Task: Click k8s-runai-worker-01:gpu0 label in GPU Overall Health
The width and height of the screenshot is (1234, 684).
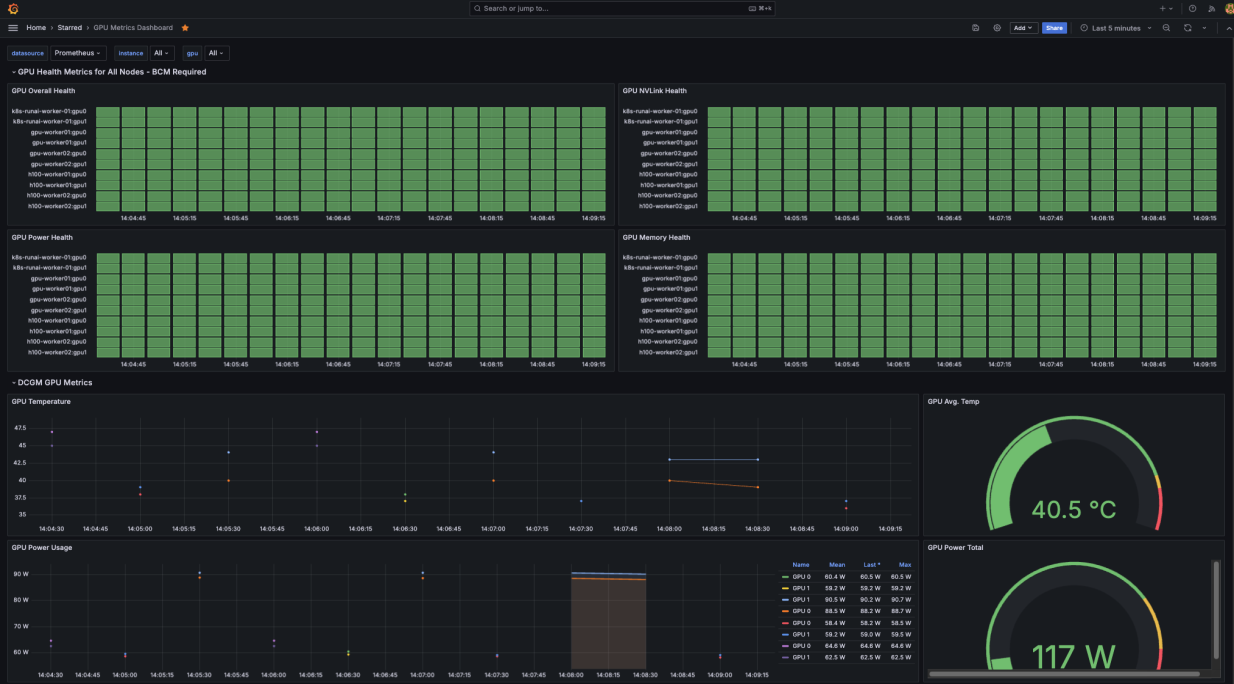Action: tap(49, 111)
